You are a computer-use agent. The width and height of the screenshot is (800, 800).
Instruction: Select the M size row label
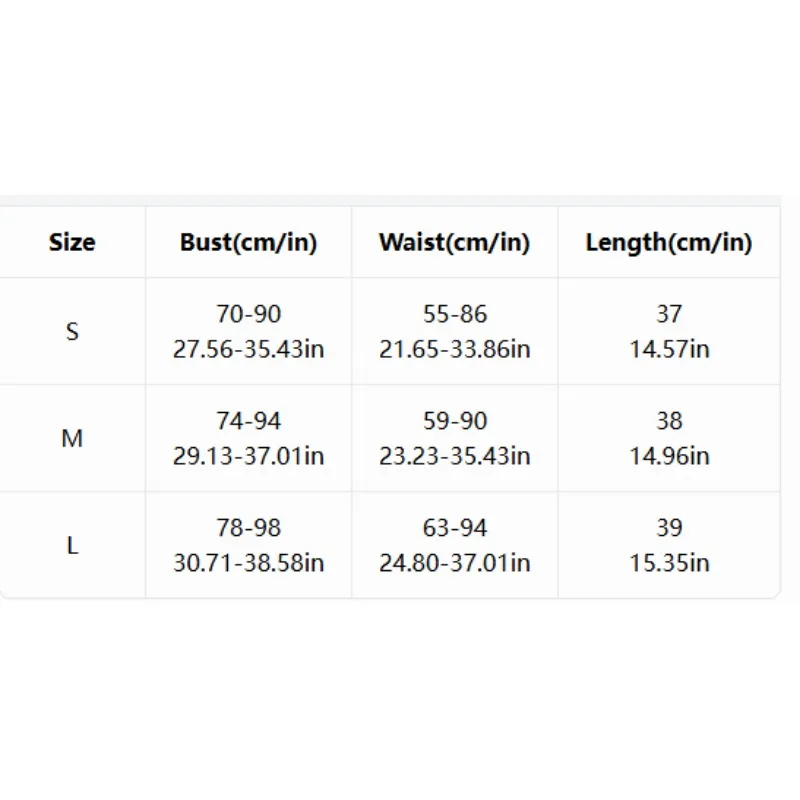click(x=72, y=438)
